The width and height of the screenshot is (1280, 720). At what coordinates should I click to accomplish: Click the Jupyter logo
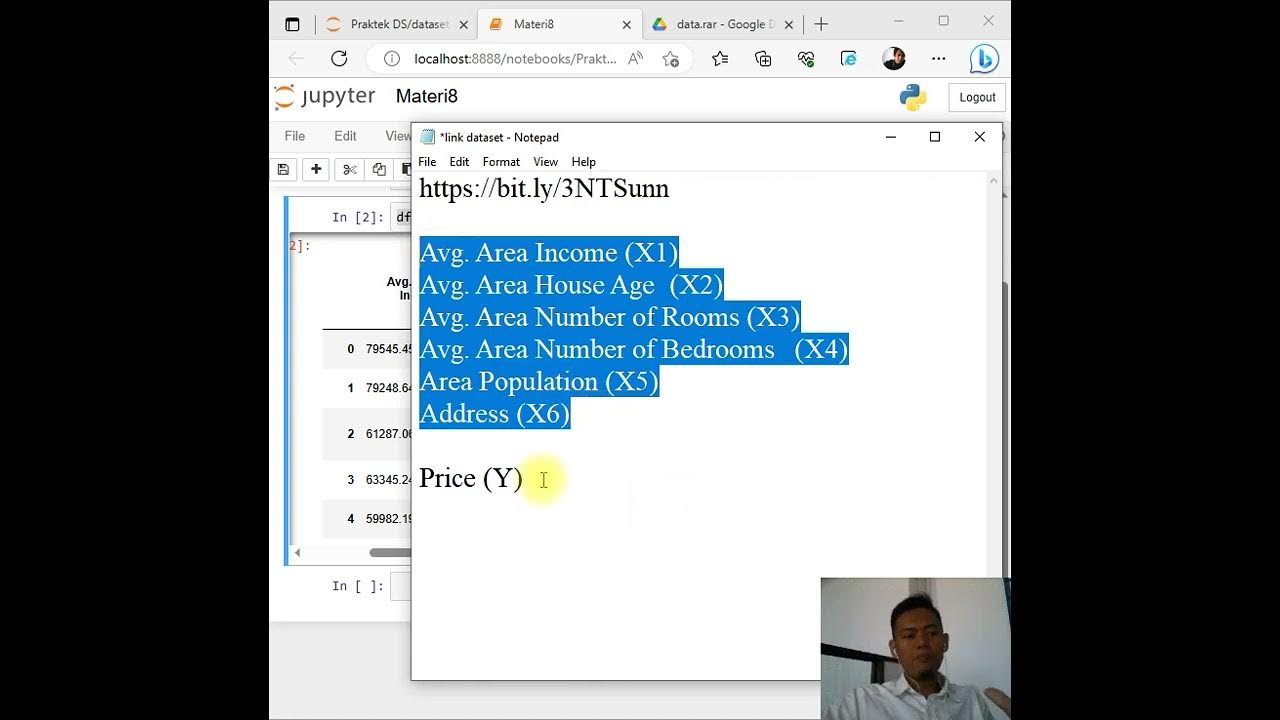pyautogui.click(x=325, y=96)
